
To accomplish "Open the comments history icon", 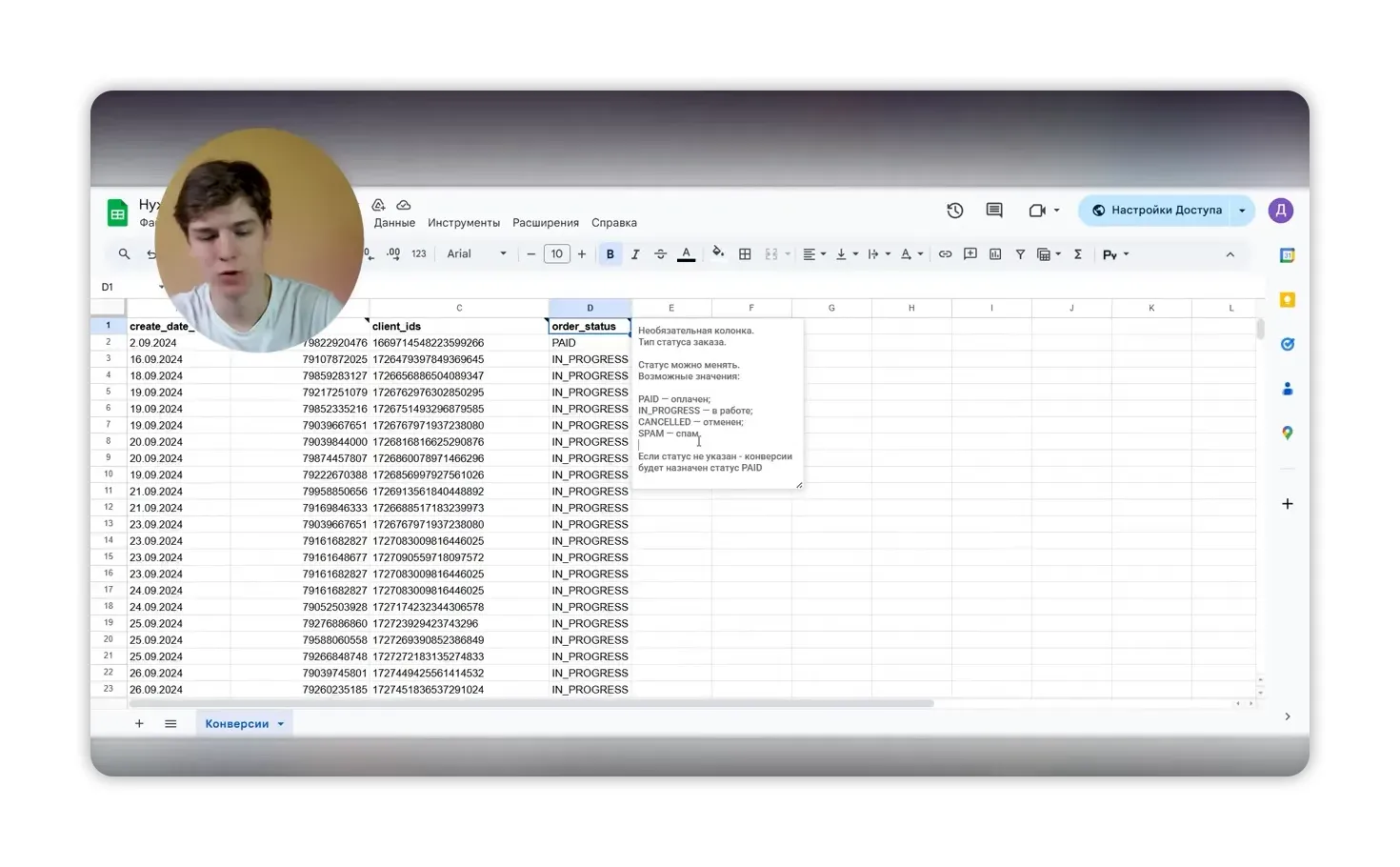I will coord(994,211).
